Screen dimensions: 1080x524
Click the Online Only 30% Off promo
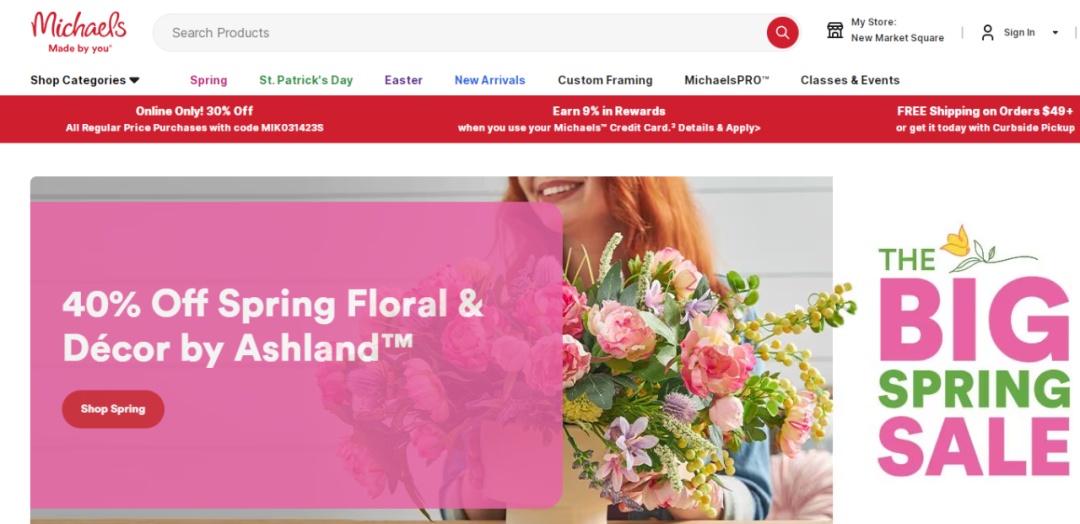click(x=194, y=119)
